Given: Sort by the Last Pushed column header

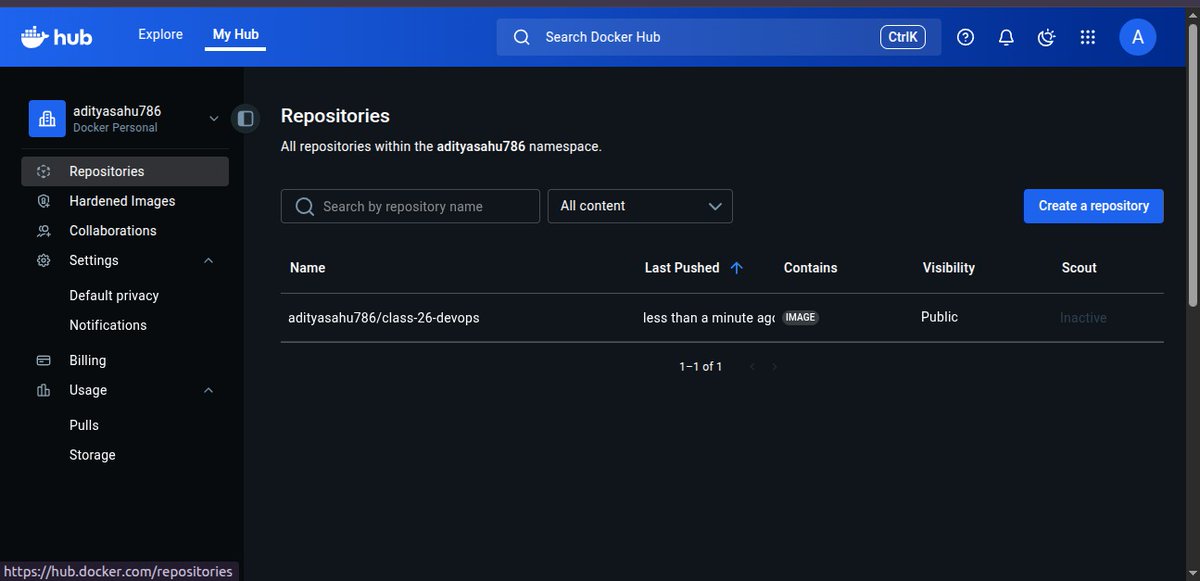Looking at the screenshot, I should [682, 268].
